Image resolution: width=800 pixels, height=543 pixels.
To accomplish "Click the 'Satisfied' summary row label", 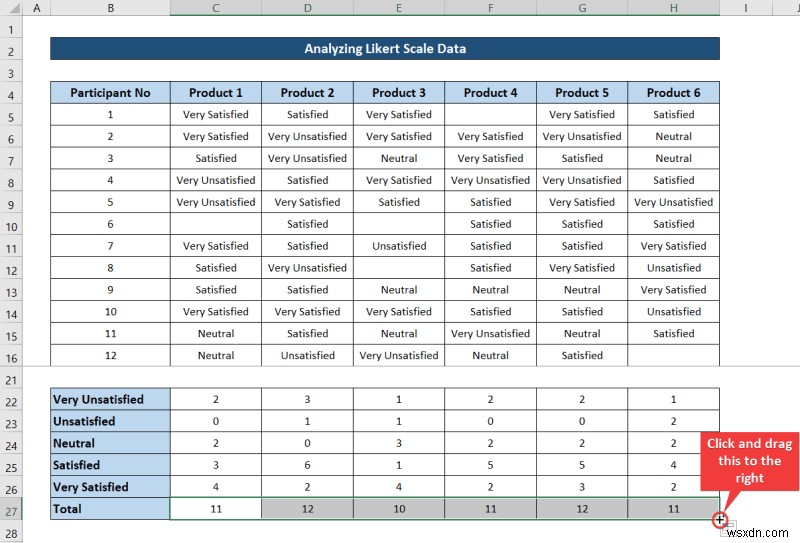I will click(110, 465).
